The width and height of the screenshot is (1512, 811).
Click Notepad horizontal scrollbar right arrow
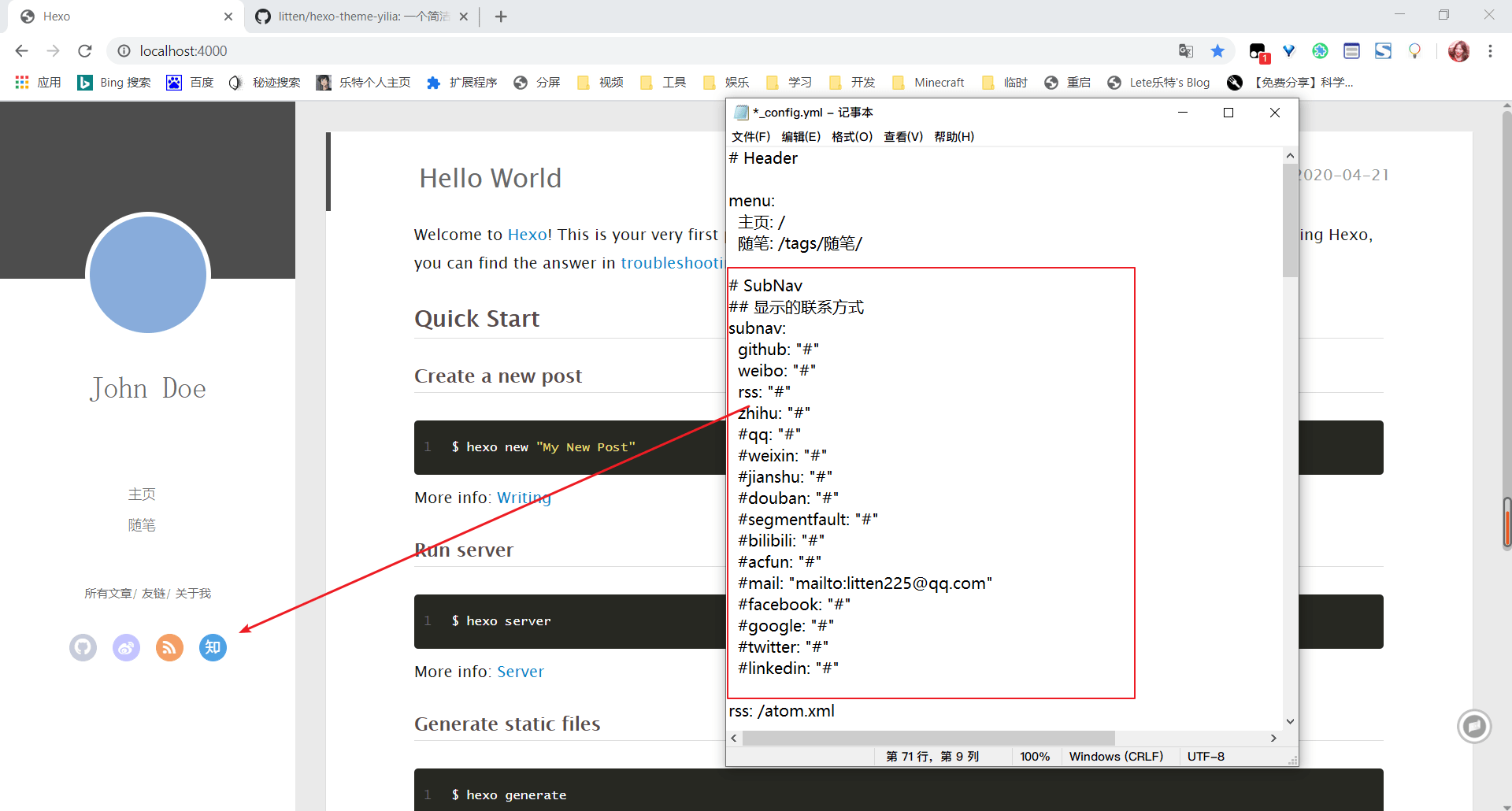click(1273, 738)
